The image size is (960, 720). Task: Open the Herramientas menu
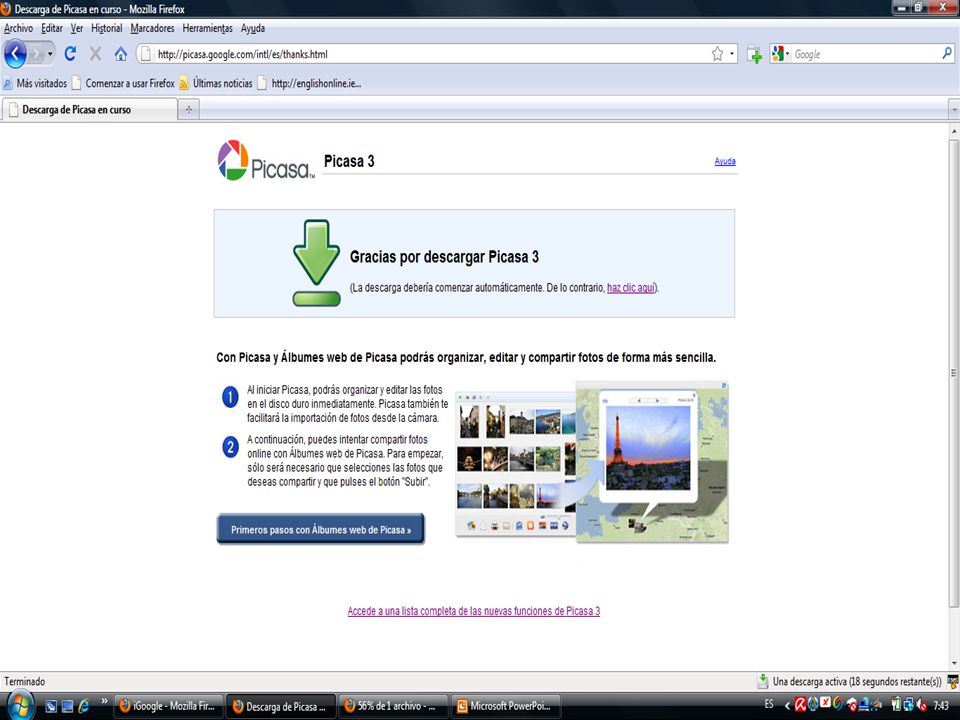click(208, 28)
